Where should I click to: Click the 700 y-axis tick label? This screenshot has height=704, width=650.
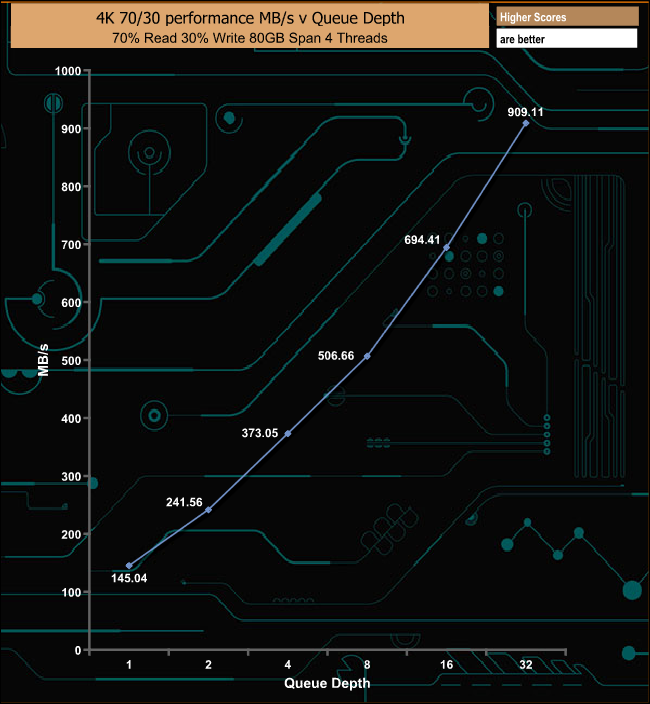(71, 245)
